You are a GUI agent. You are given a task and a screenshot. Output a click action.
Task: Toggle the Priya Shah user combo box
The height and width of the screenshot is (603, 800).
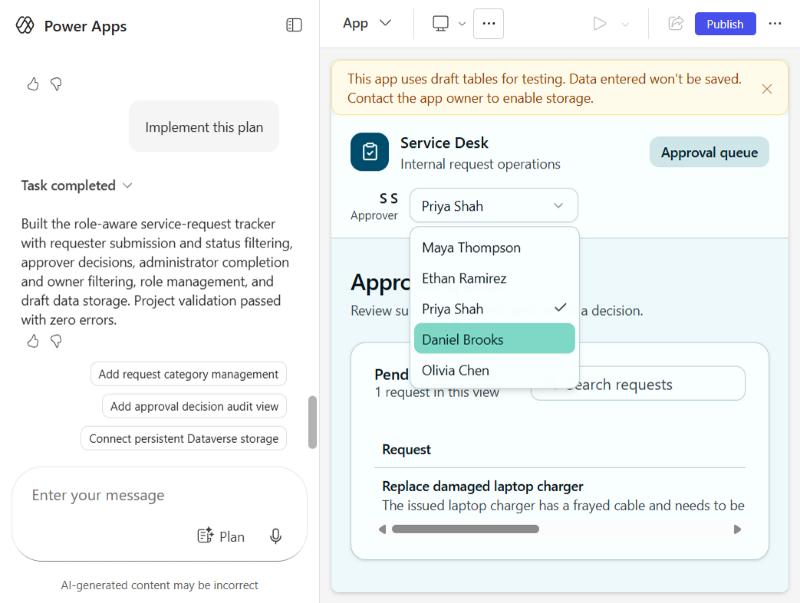[x=493, y=206]
